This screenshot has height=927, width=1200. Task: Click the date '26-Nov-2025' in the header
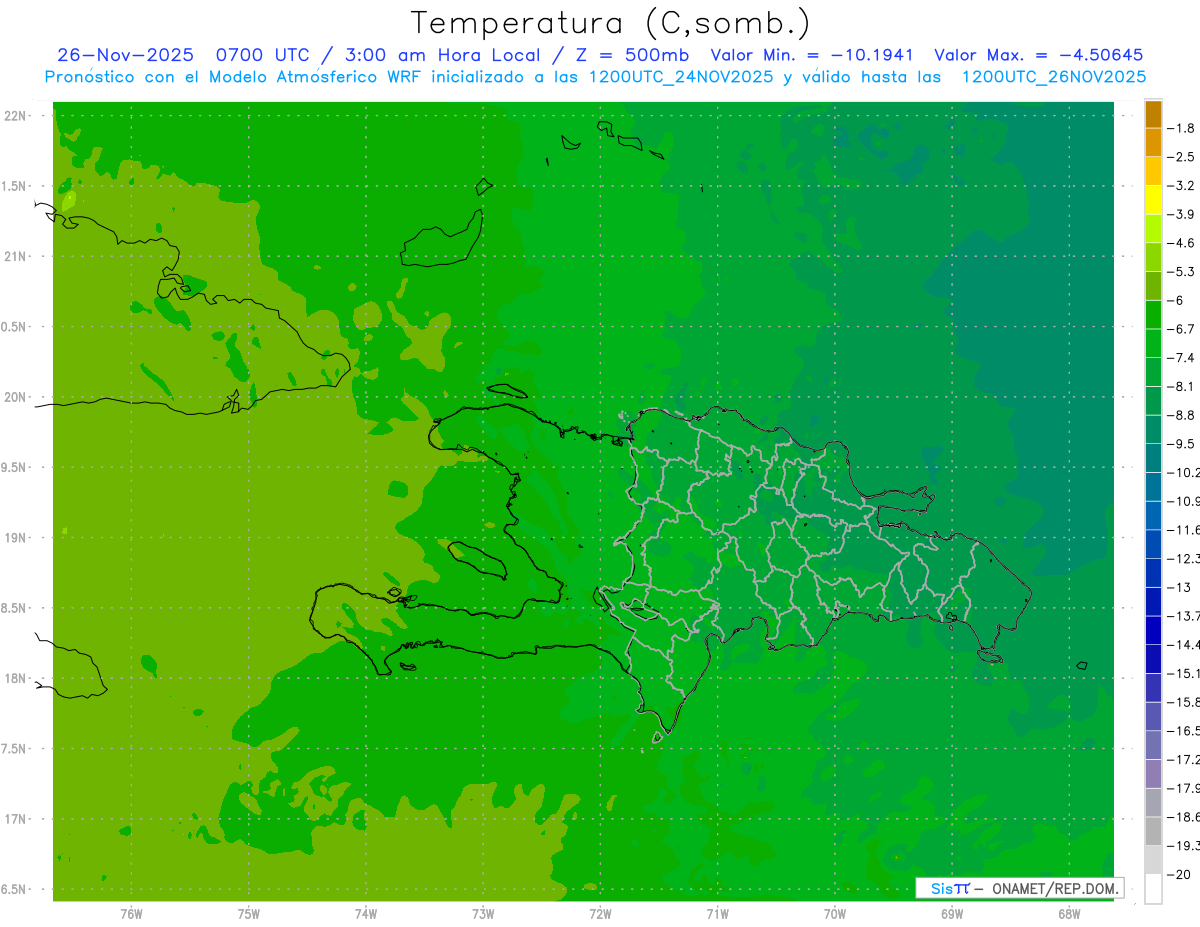click(x=125, y=55)
